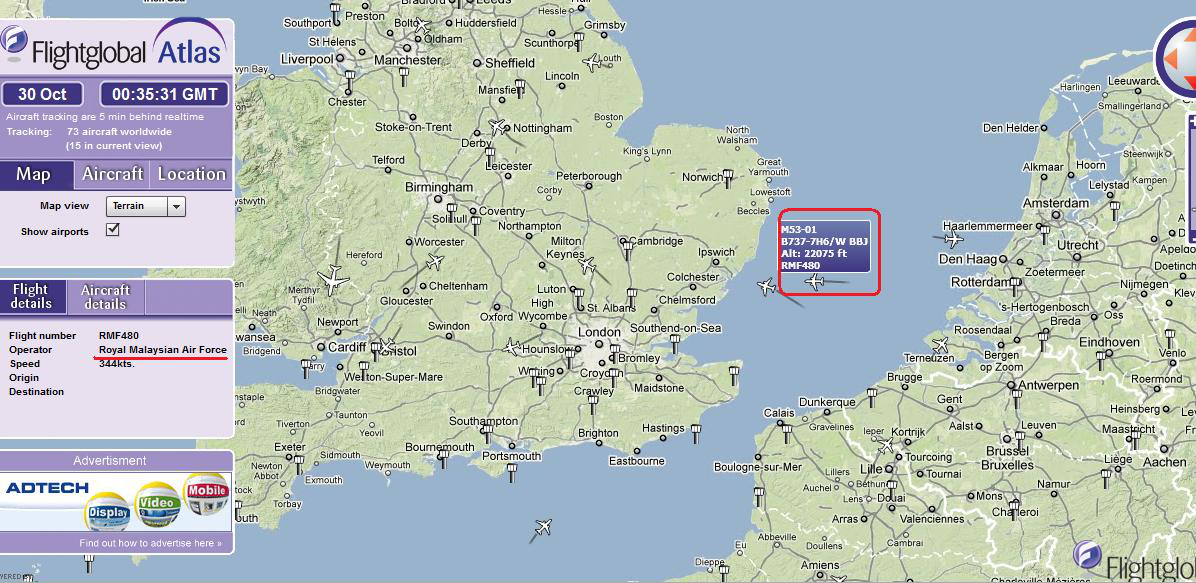The image size is (1196, 583).
Task: Select the airport icon above Chester
Action: [x=350, y=80]
